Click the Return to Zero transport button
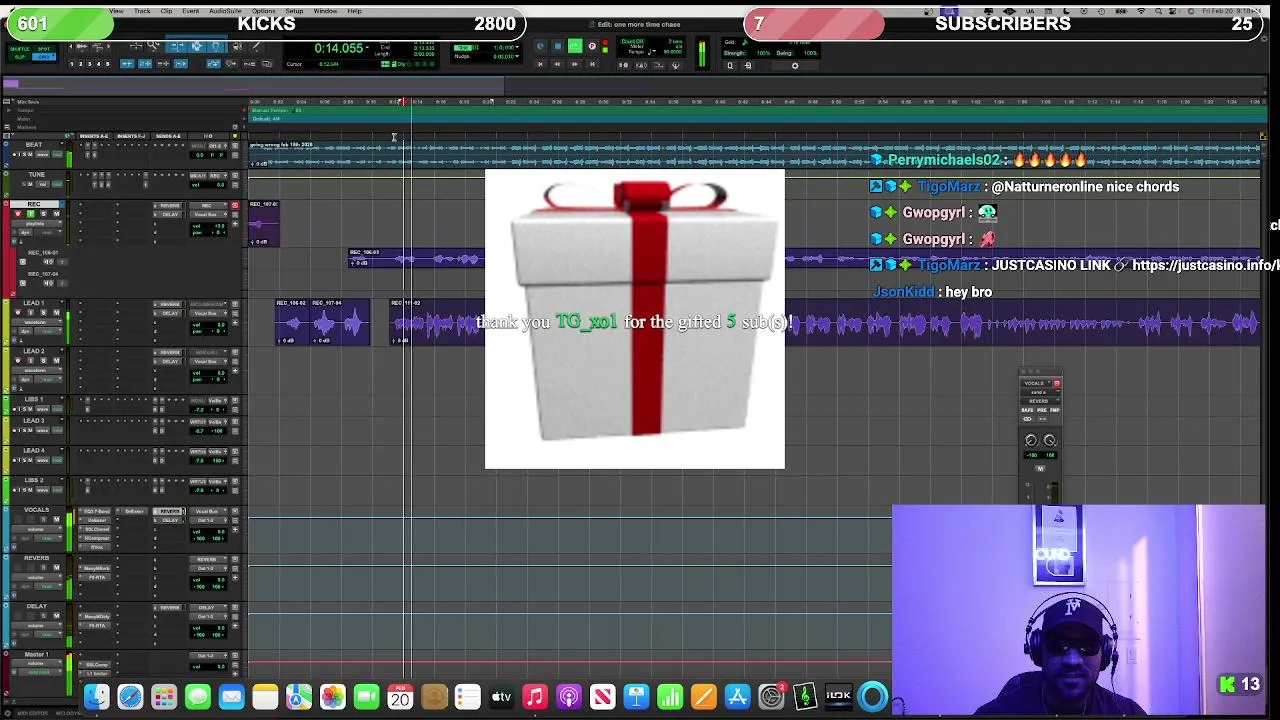This screenshot has width=1280, height=720. click(540, 64)
